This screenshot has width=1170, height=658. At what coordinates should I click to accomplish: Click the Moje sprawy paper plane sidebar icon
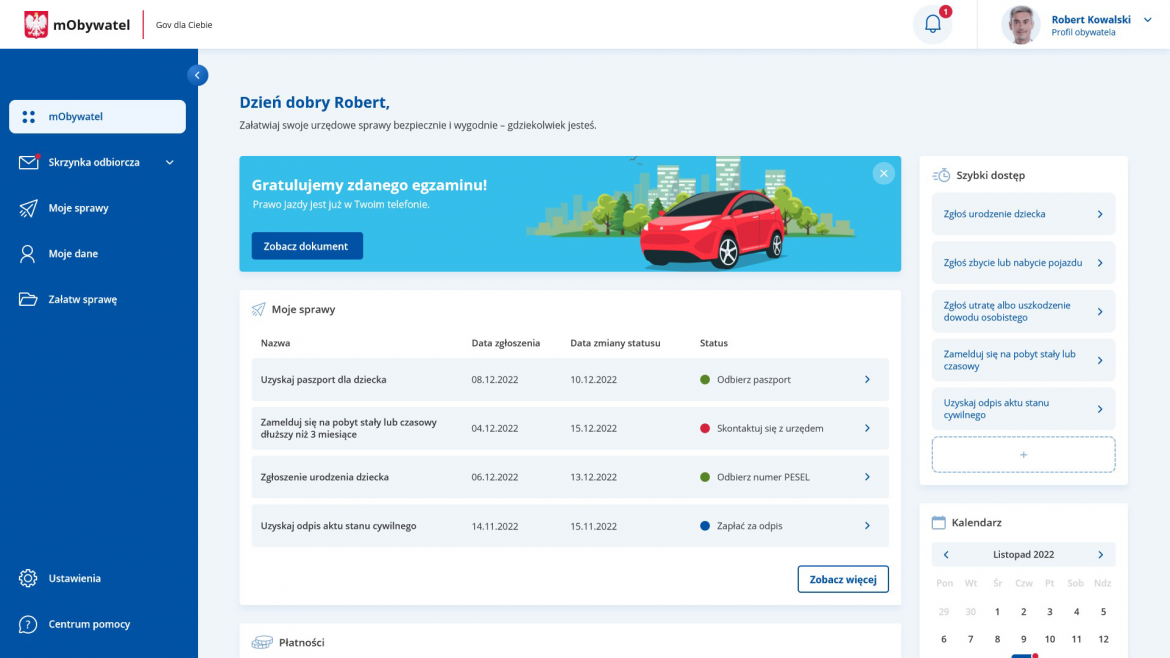coord(28,208)
